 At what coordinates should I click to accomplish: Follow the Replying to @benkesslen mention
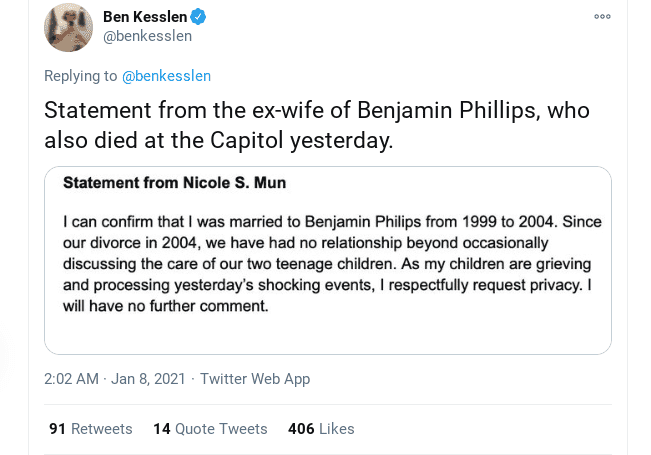[166, 76]
